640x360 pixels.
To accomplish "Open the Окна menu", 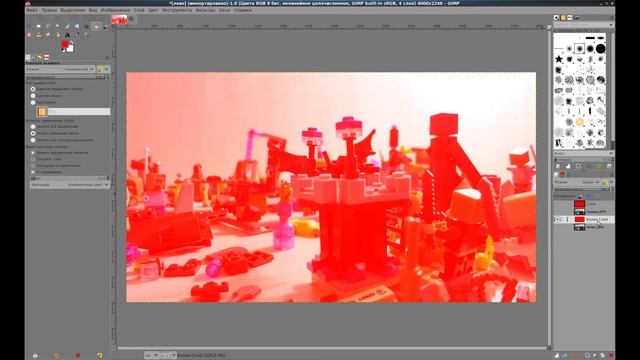I will point(224,10).
